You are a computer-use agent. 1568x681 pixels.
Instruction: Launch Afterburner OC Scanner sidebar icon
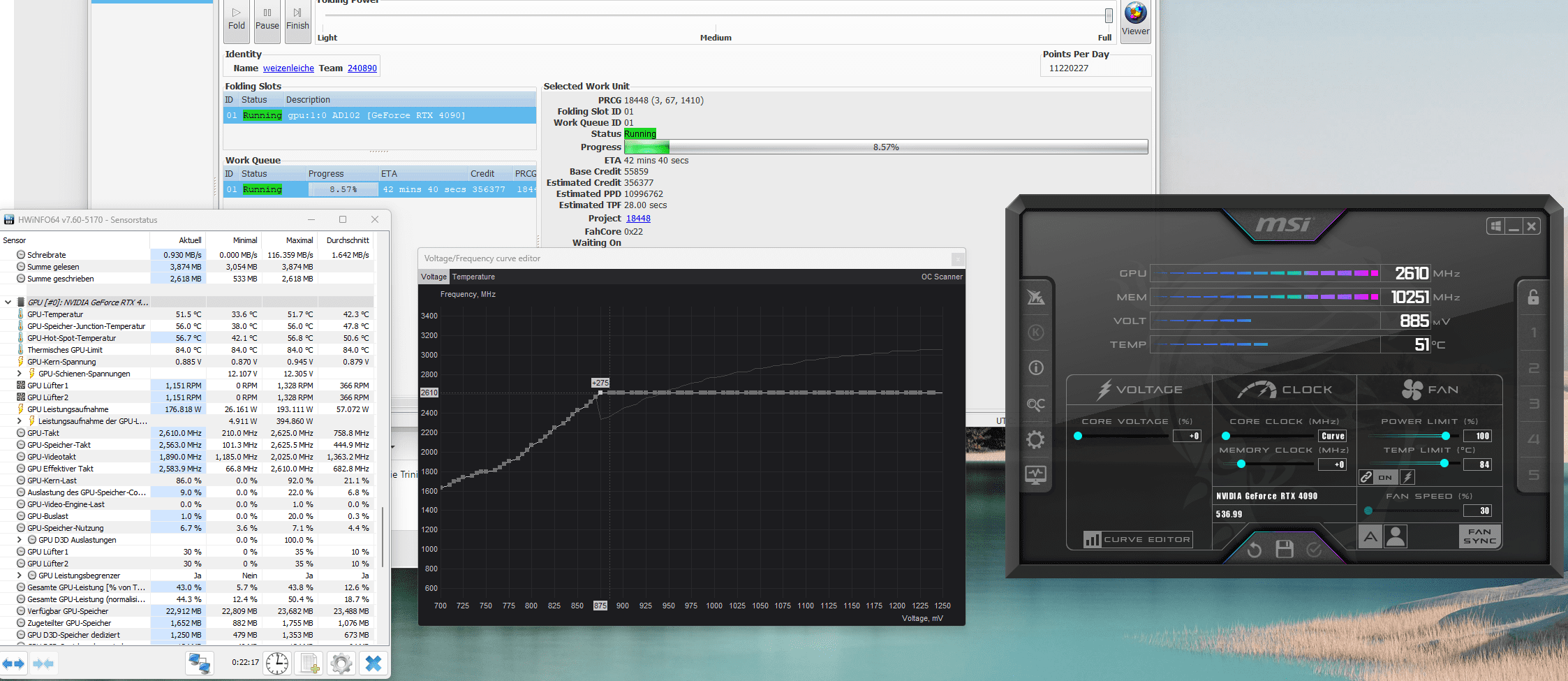pos(1036,404)
